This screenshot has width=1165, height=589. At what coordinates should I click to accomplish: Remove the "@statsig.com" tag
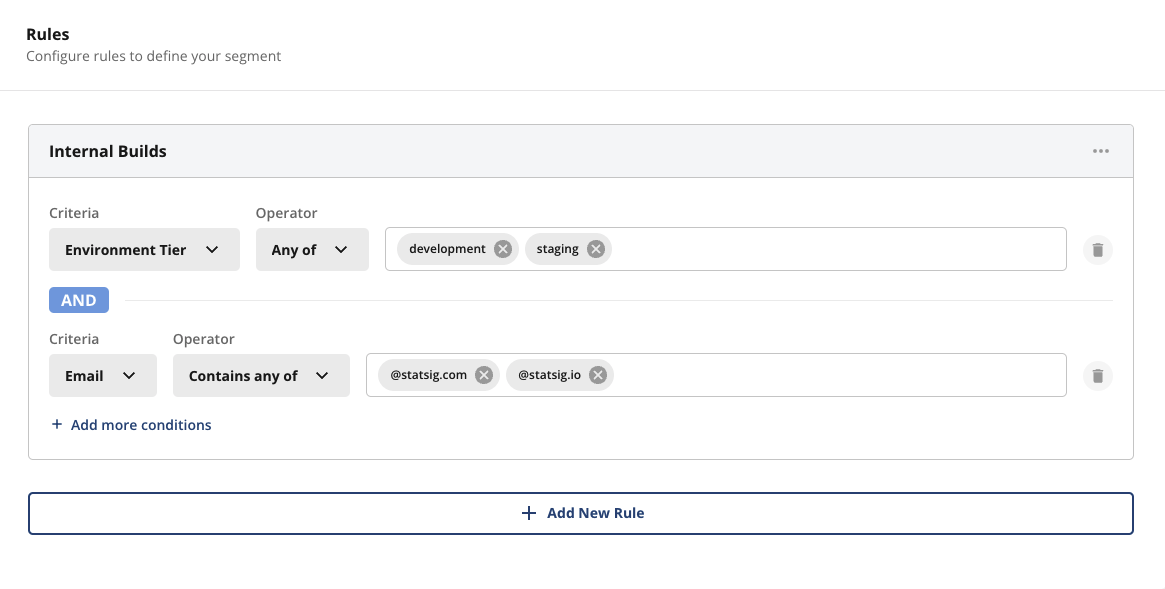[483, 375]
